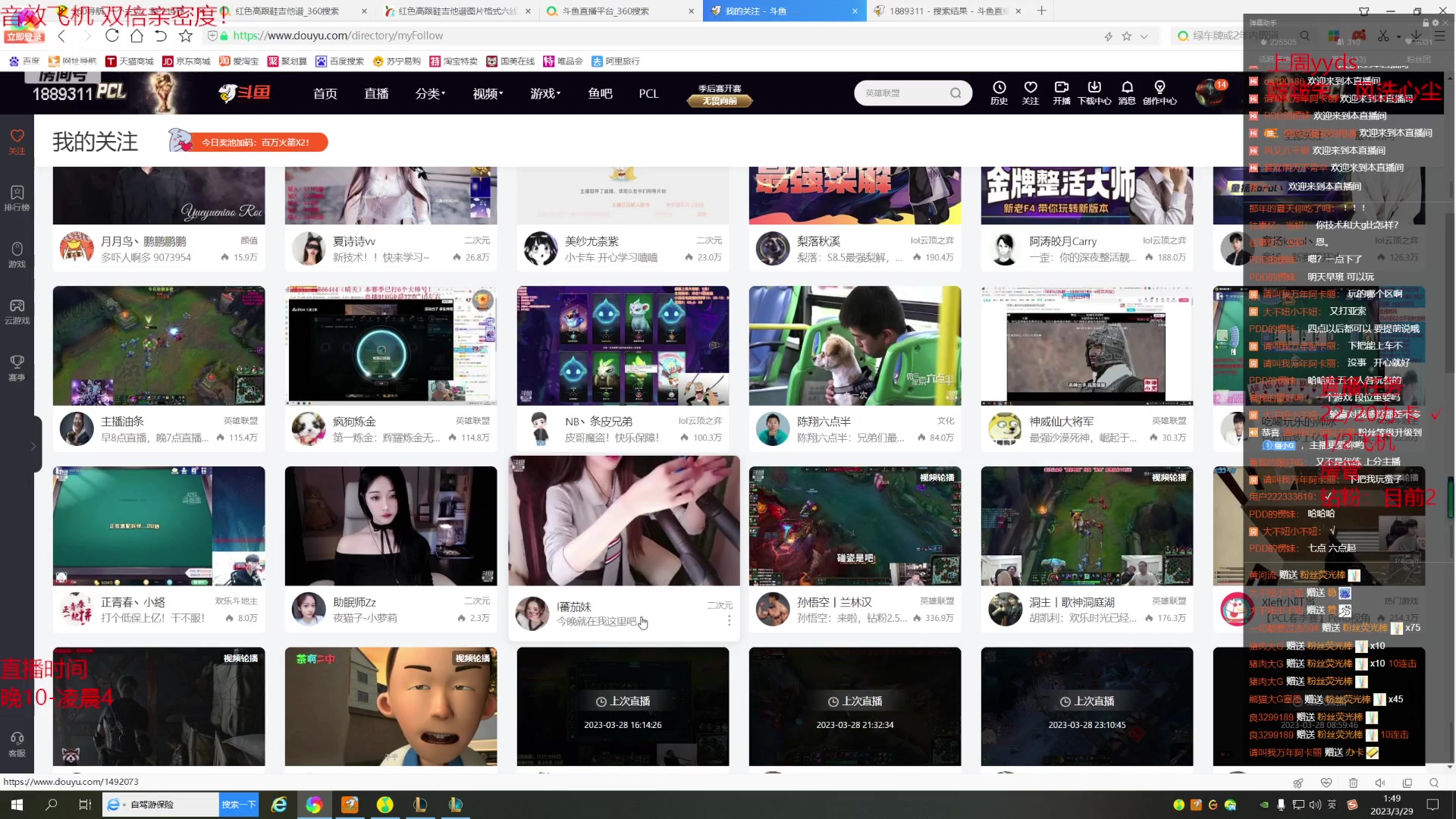
Task: Open the Windows Start menu
Action: coord(17,805)
